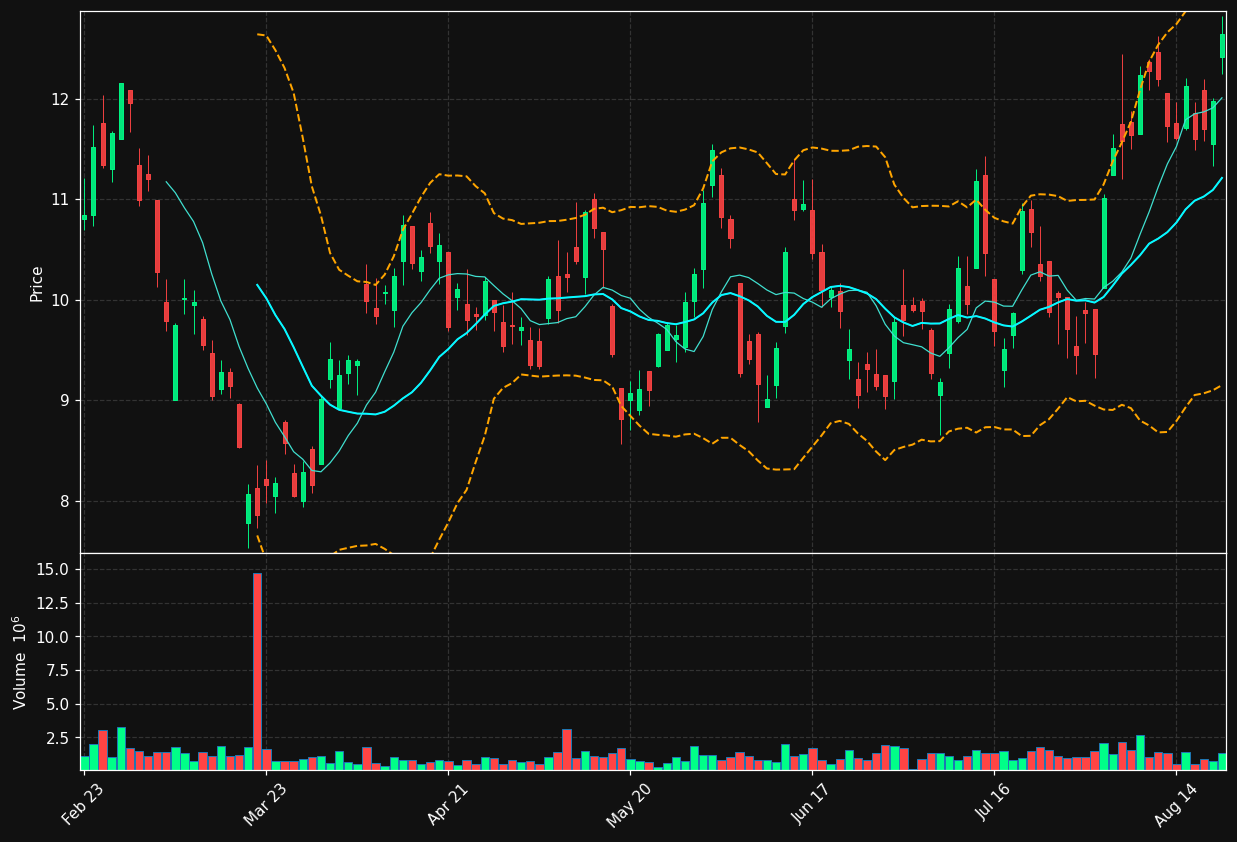Image resolution: width=1237 pixels, height=842 pixels.
Task: Click the Price axis title
Action: tap(37, 283)
